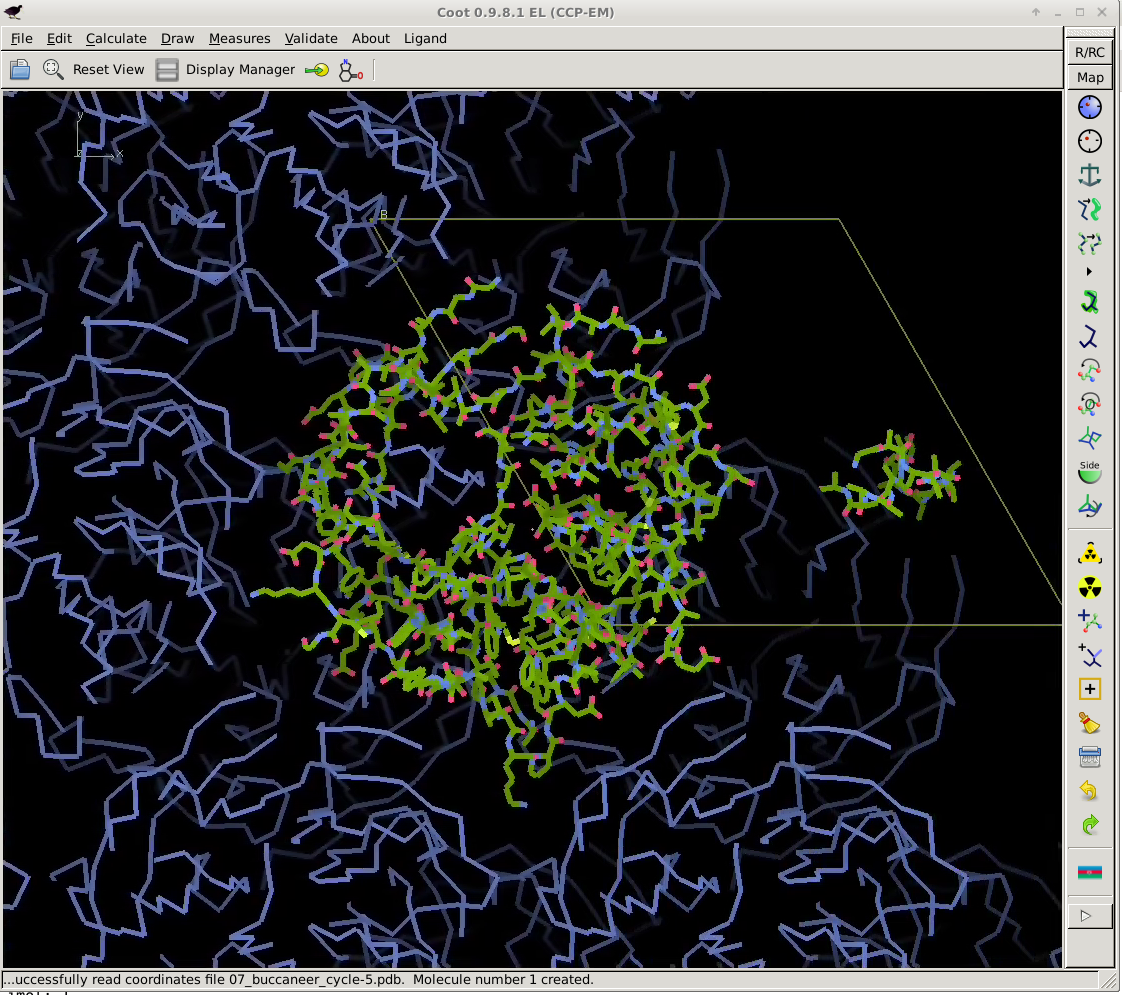This screenshot has height=995, width=1122.
Task: Open the About menu
Action: pyautogui.click(x=371, y=39)
